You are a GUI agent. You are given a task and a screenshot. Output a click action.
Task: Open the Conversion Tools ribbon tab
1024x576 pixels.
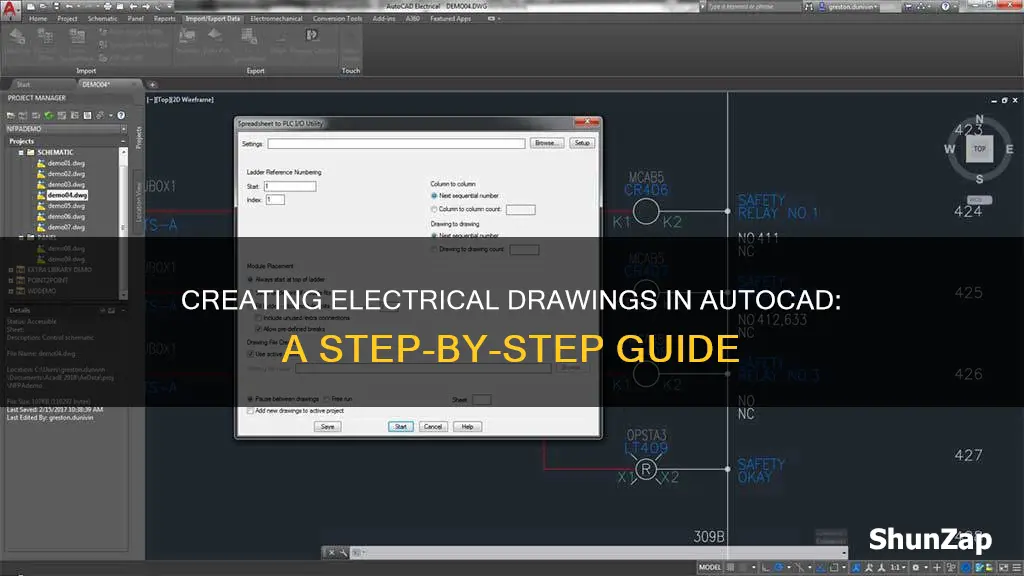[x=337, y=19]
